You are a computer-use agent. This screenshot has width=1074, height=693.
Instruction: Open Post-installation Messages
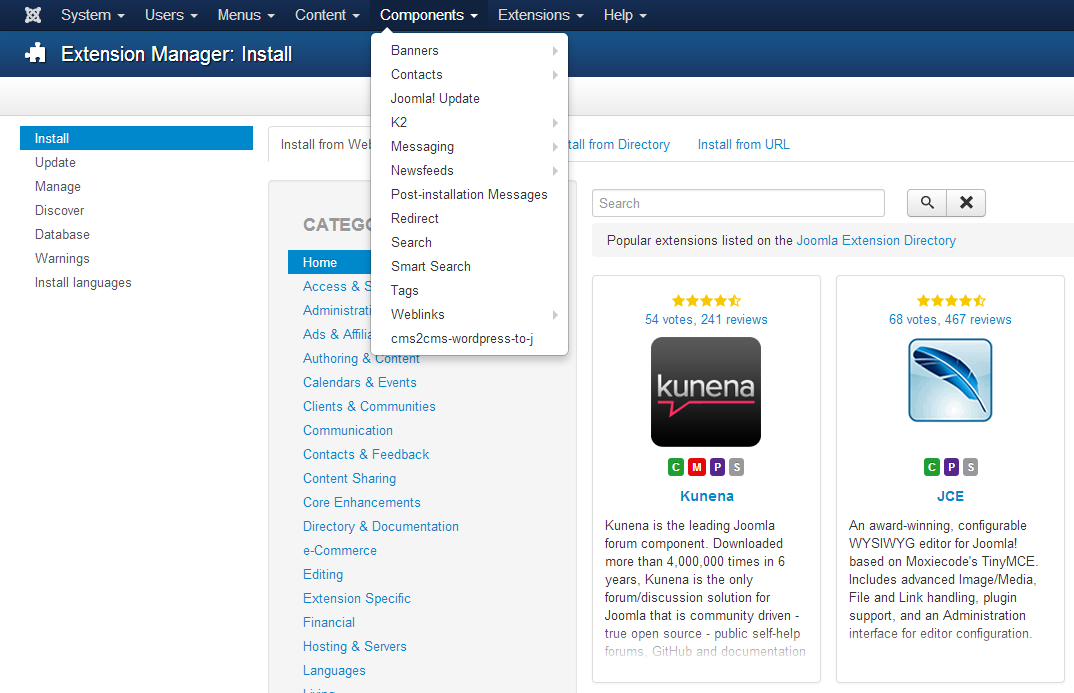click(x=469, y=194)
